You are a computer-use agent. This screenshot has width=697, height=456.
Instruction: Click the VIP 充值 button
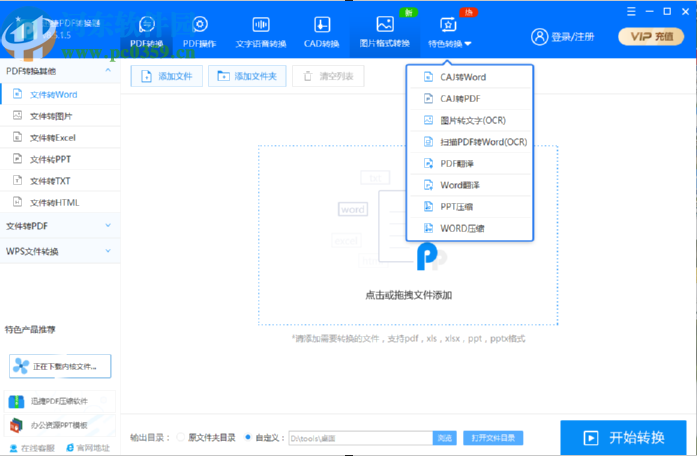click(651, 36)
